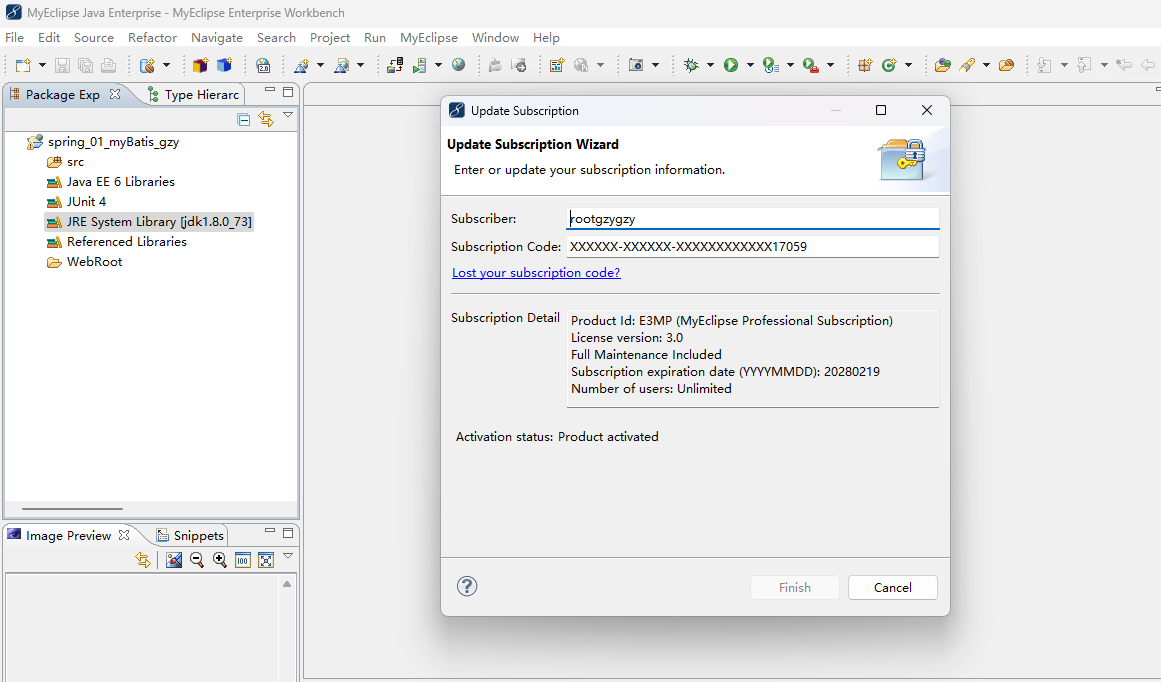Click Zoom Out icon in Image Preview
Screen dimensions: 1161x682
(197, 560)
